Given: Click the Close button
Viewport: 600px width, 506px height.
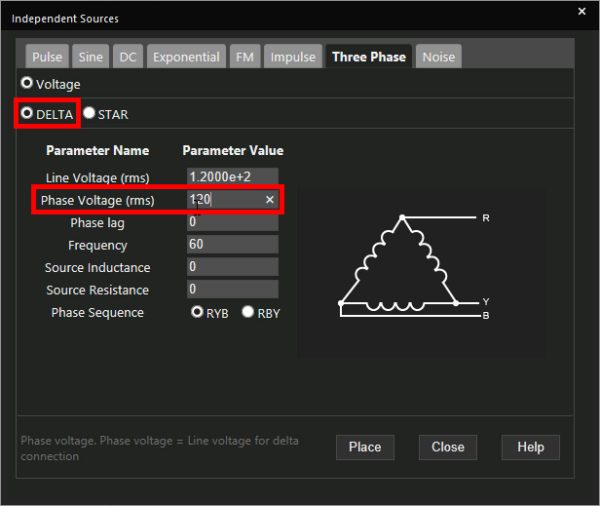Looking at the screenshot, I should click(448, 447).
